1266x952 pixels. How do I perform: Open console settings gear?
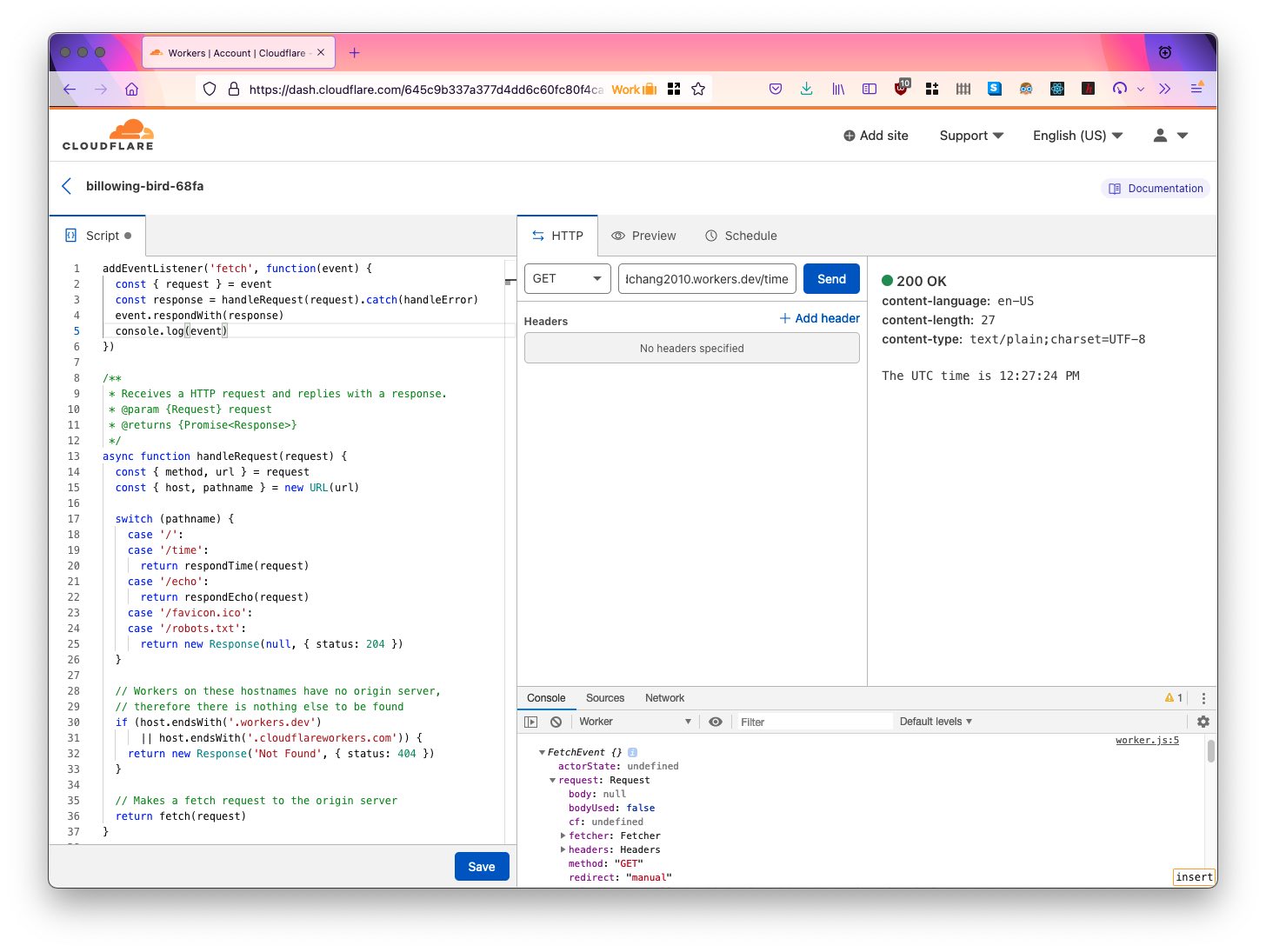1203,722
